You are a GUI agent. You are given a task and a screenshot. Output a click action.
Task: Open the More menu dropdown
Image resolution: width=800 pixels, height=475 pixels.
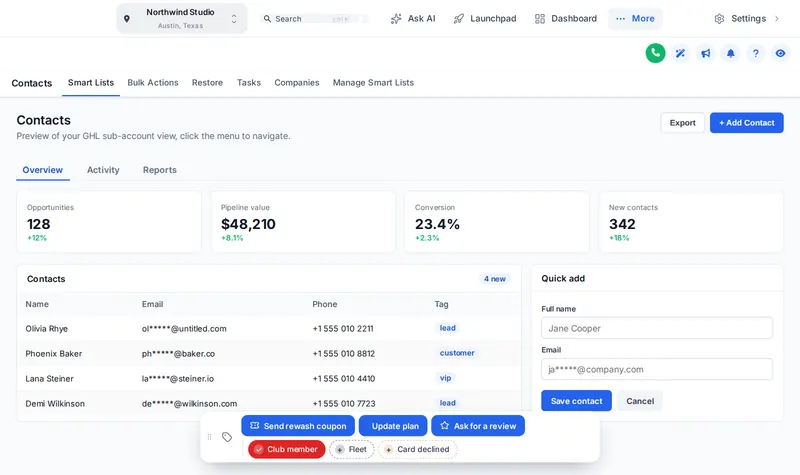635,18
